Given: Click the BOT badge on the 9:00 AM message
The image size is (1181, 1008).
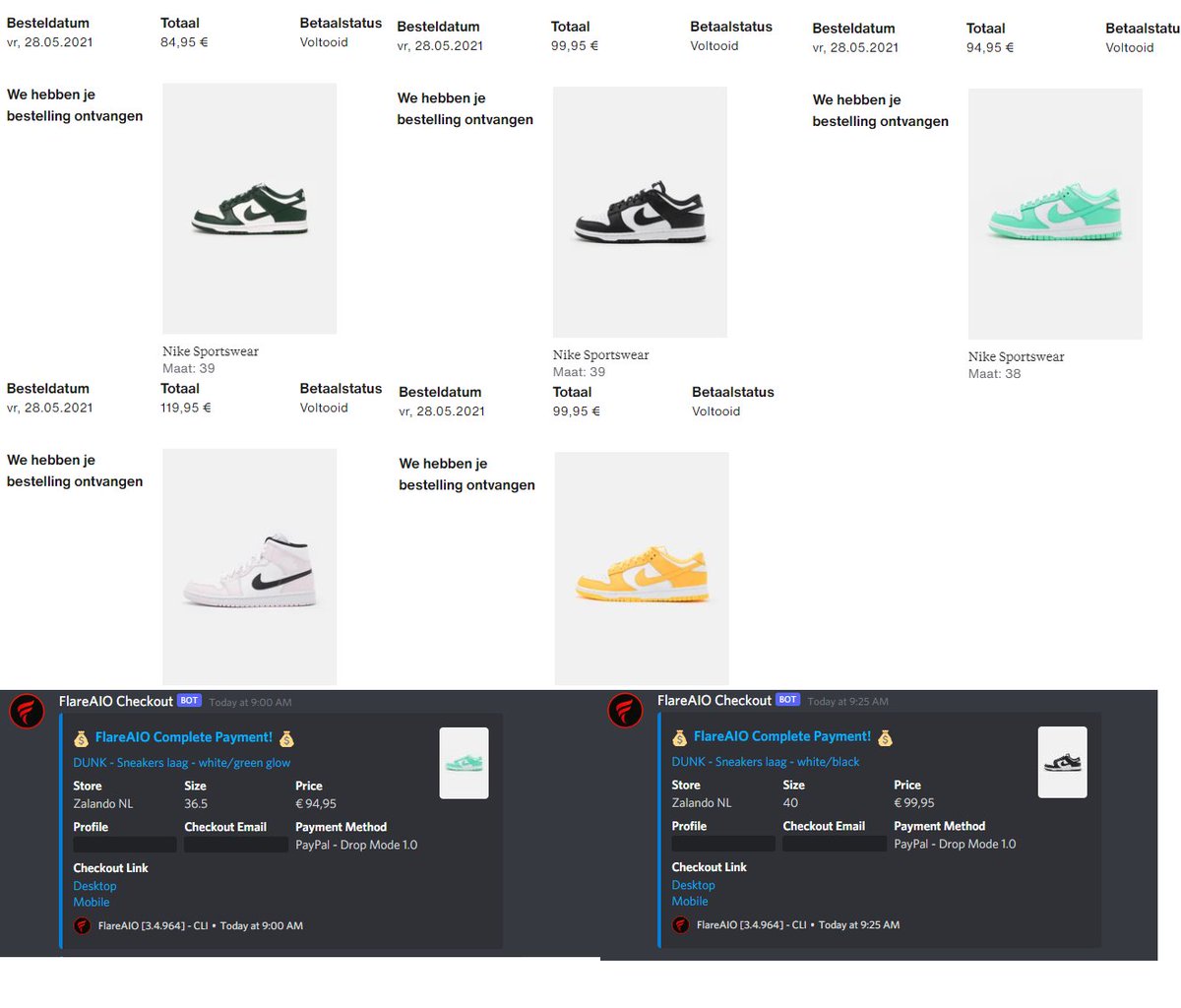Looking at the screenshot, I should 189,701.
